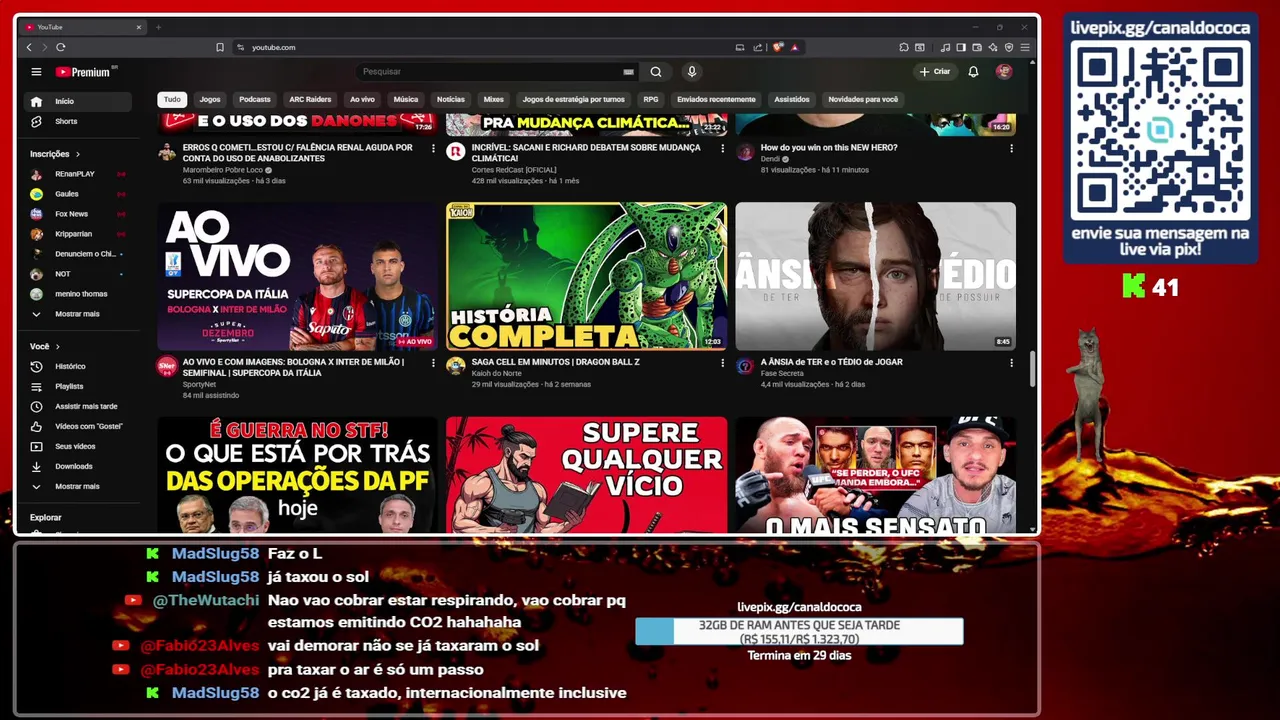Select the Jogos filter chip
1280x720 pixels.
pos(210,99)
